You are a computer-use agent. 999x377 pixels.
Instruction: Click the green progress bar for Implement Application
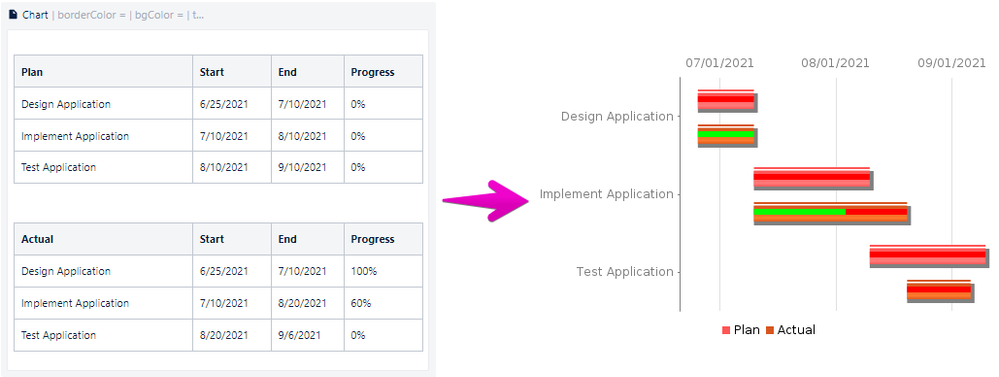click(x=800, y=212)
